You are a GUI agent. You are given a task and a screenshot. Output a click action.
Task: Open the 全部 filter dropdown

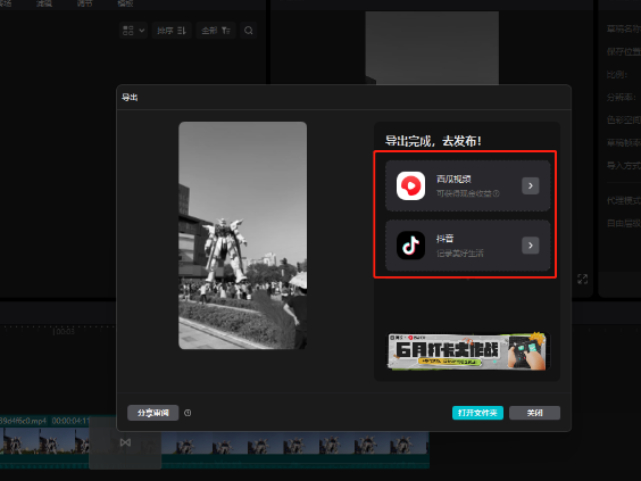click(216, 30)
